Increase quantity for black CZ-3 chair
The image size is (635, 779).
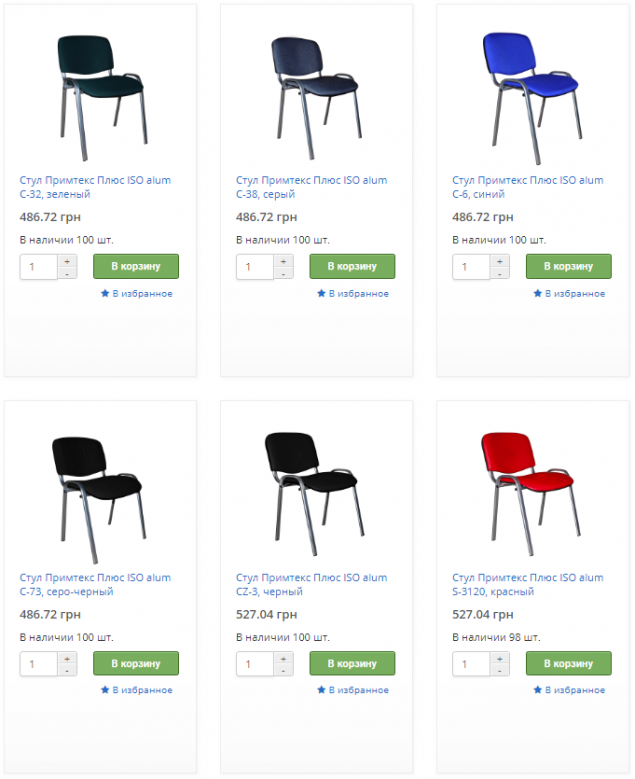click(284, 658)
